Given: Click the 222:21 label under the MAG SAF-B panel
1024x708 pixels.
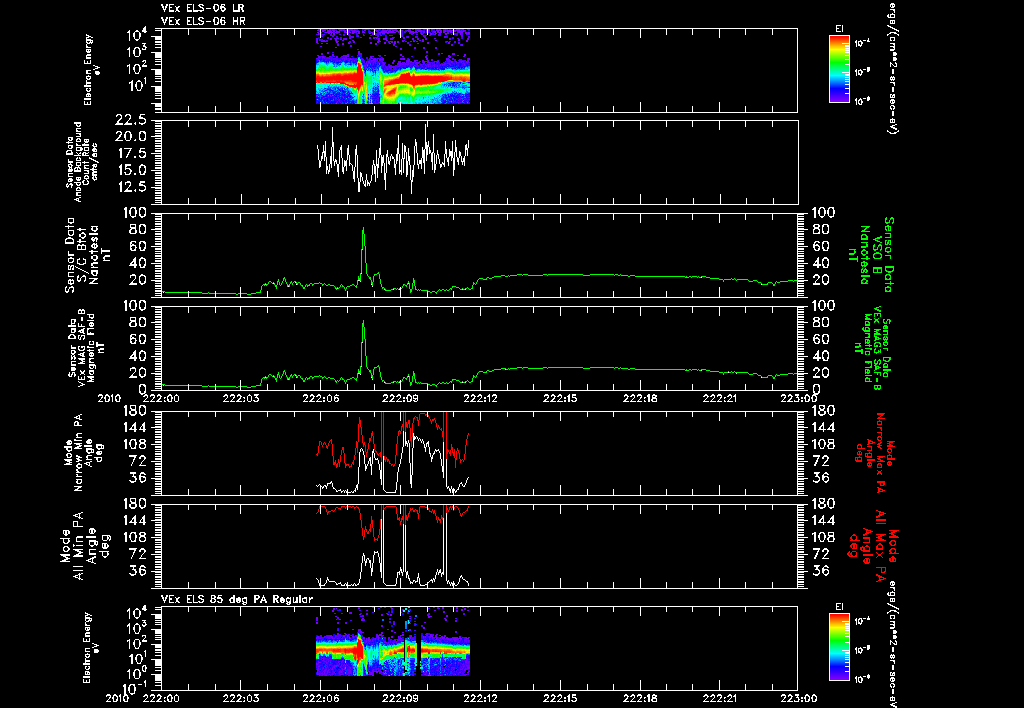Looking at the screenshot, I should [720, 398].
